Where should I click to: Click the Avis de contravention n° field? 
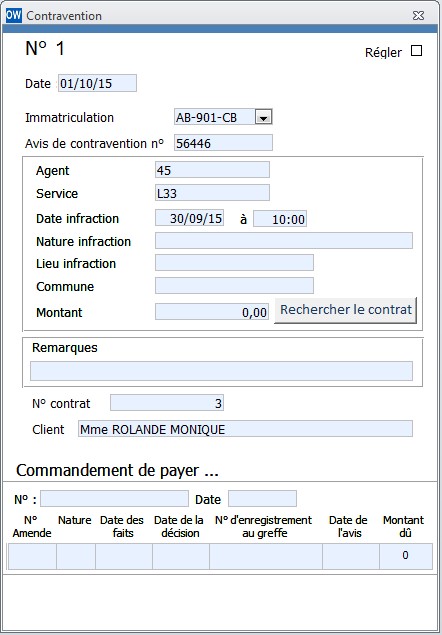coord(223,143)
